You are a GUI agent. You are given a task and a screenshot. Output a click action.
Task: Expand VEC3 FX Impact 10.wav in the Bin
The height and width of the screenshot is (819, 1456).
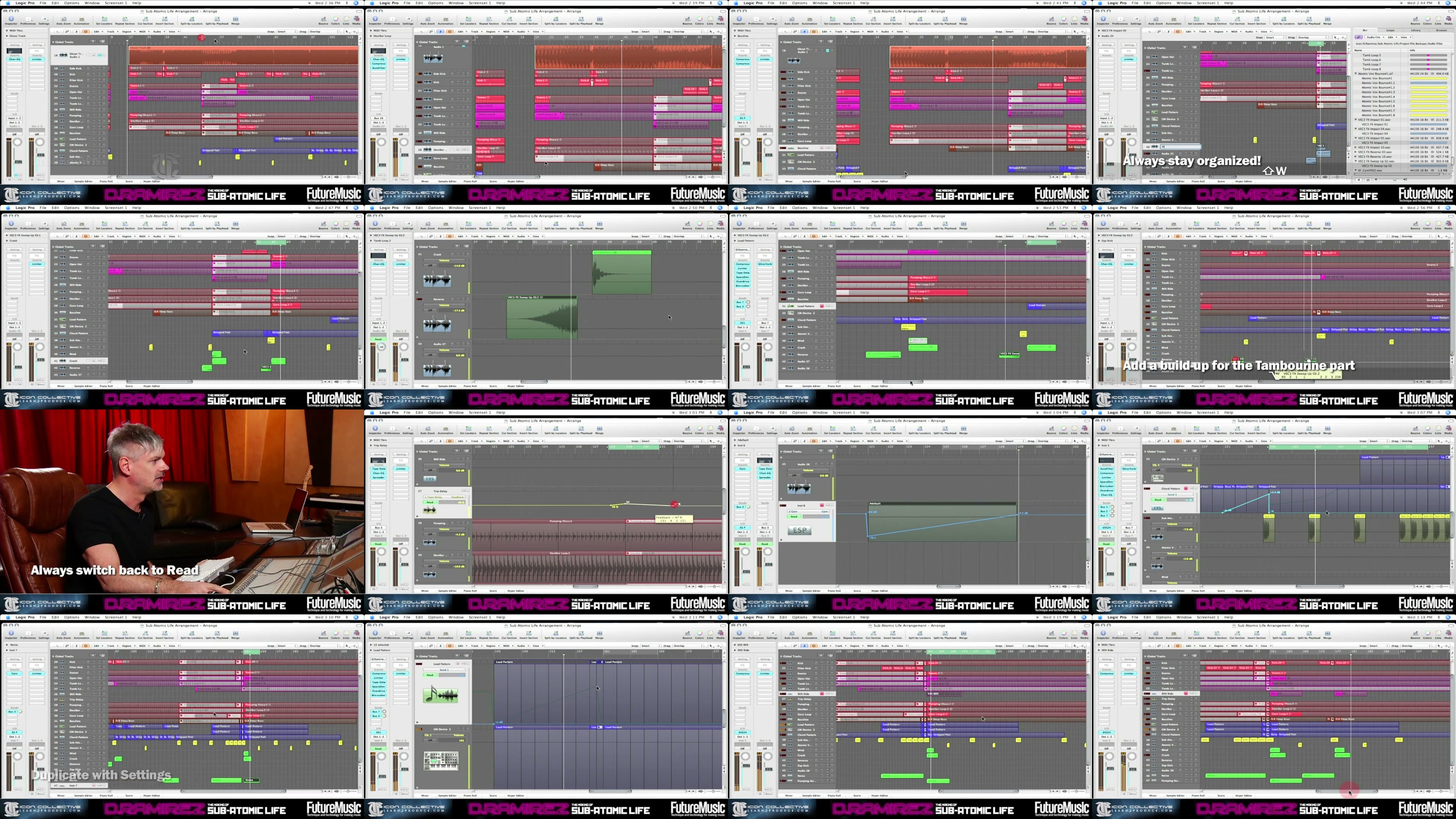pos(1356,147)
